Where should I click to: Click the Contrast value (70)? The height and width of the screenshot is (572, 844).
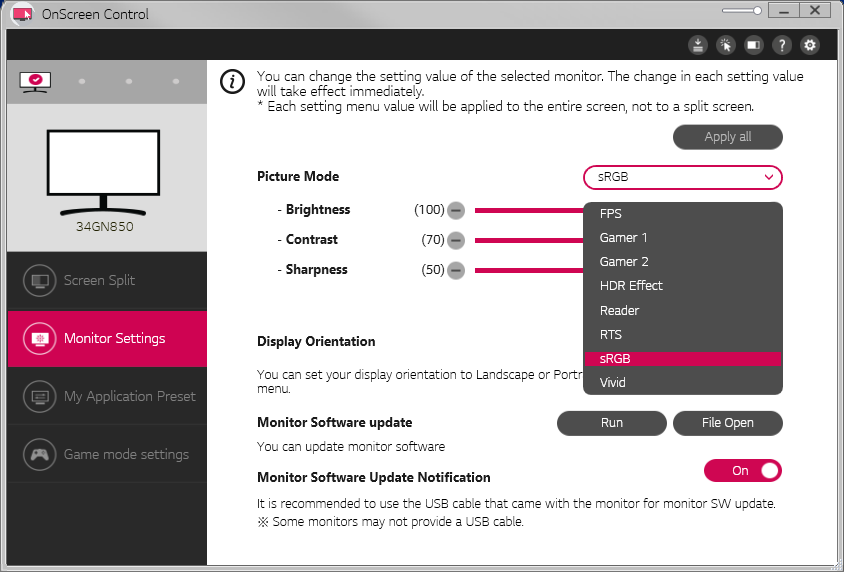point(433,240)
